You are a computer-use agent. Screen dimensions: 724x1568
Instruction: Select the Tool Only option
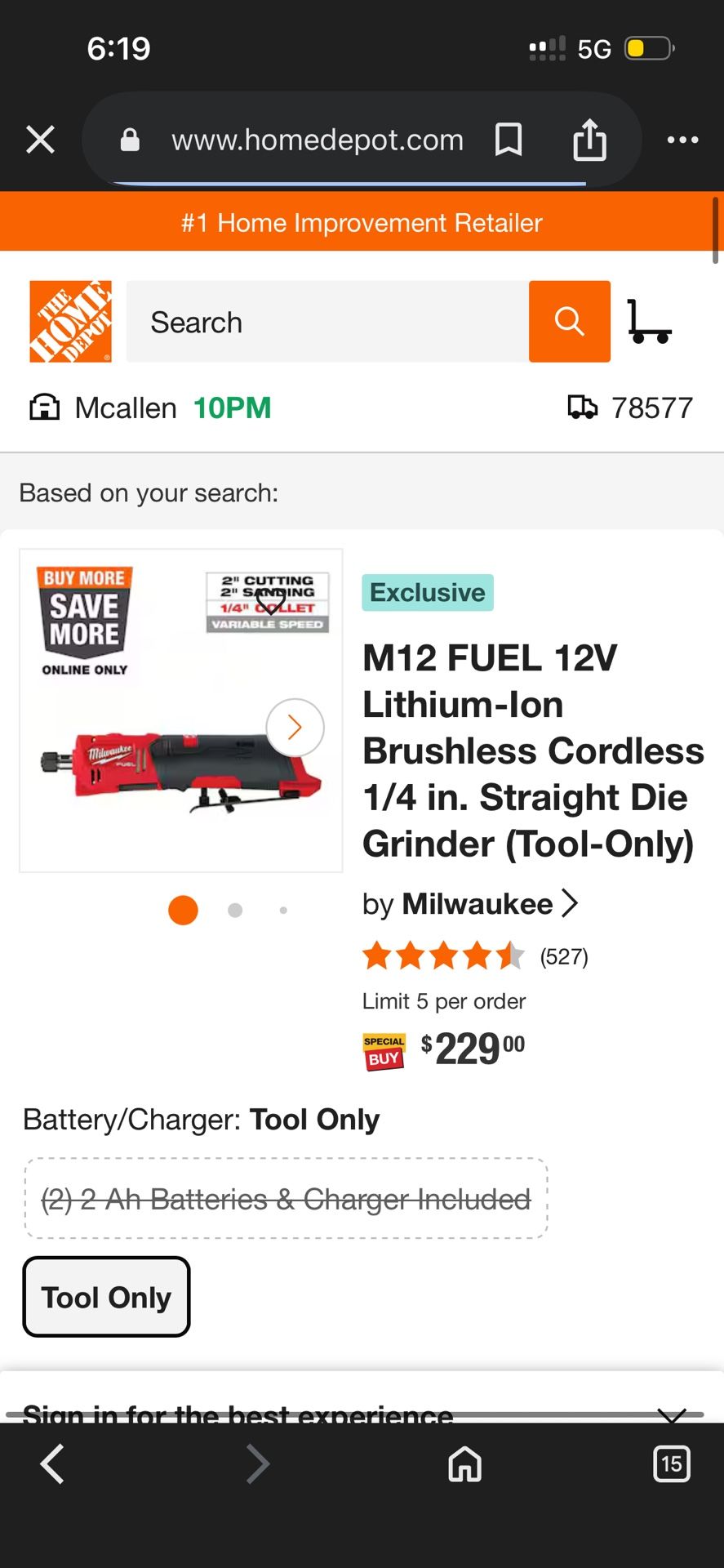(x=106, y=1296)
